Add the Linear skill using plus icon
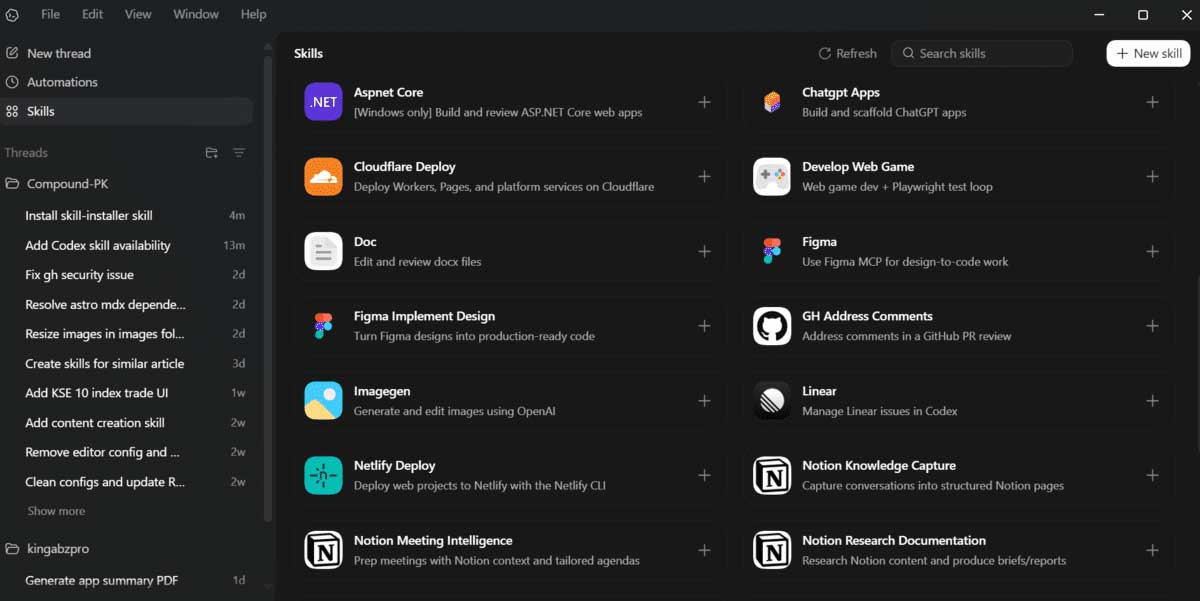This screenshot has height=601, width=1200. 1152,401
